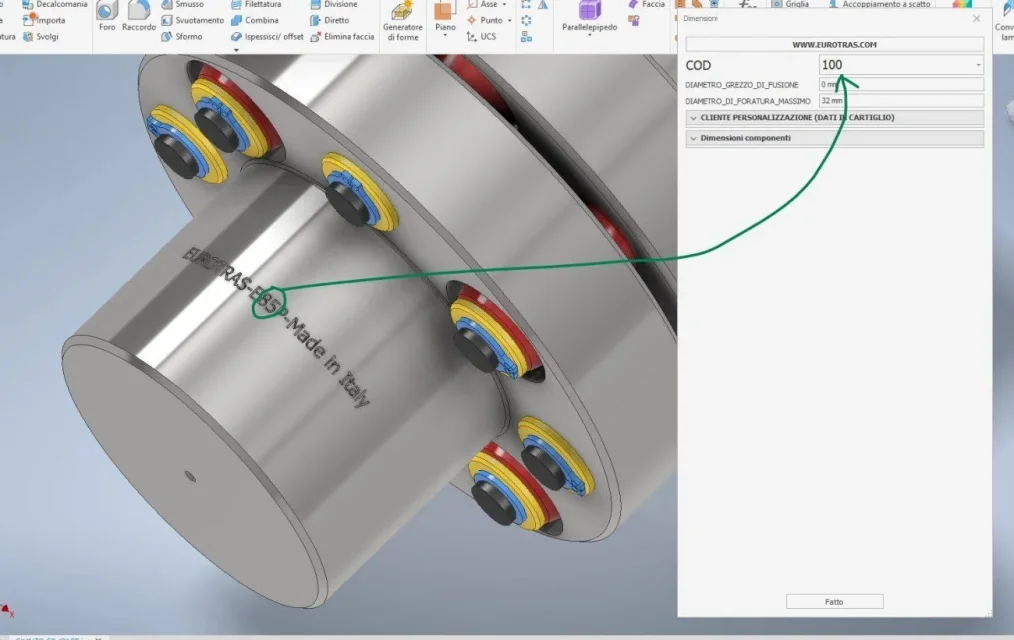
Task: Choose the Sformo draft tool
Action: tap(182, 36)
